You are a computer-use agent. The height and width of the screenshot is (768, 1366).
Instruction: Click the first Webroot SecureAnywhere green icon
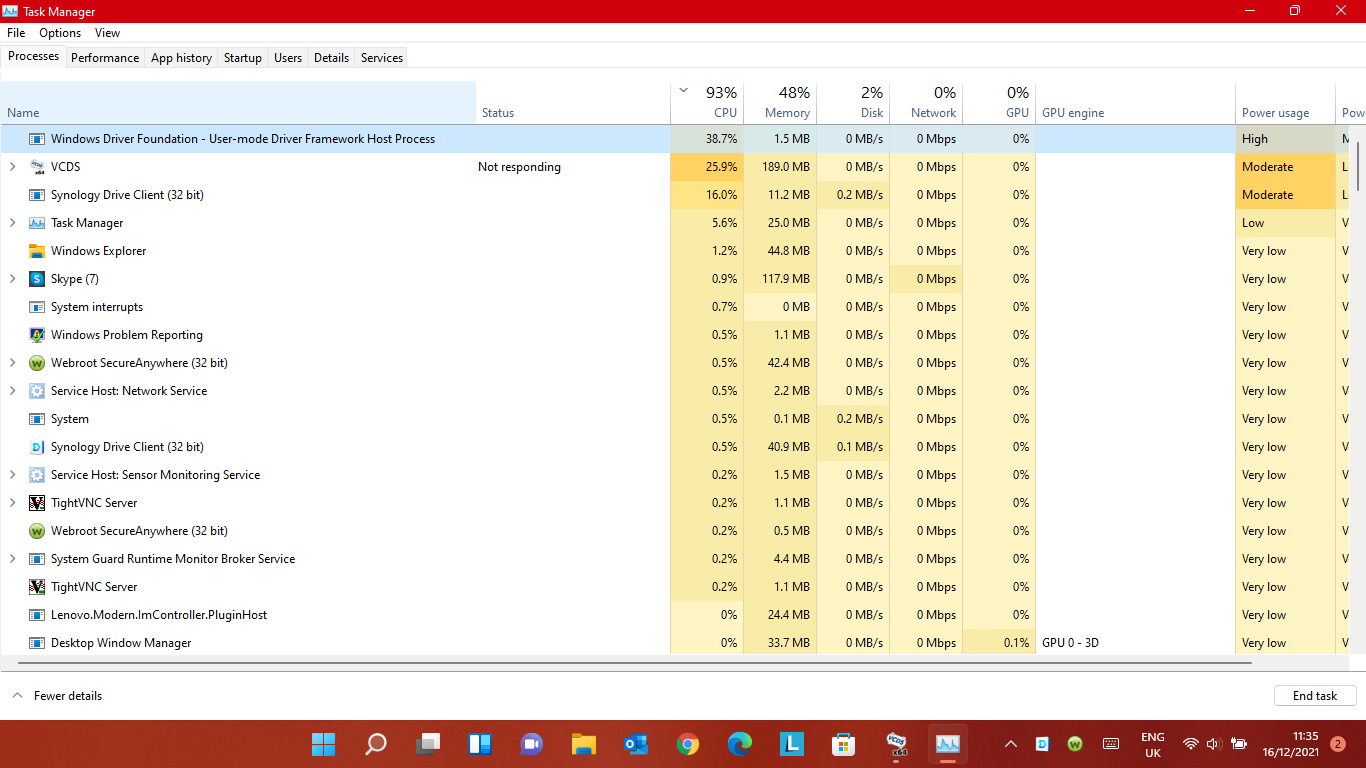pyautogui.click(x=37, y=363)
